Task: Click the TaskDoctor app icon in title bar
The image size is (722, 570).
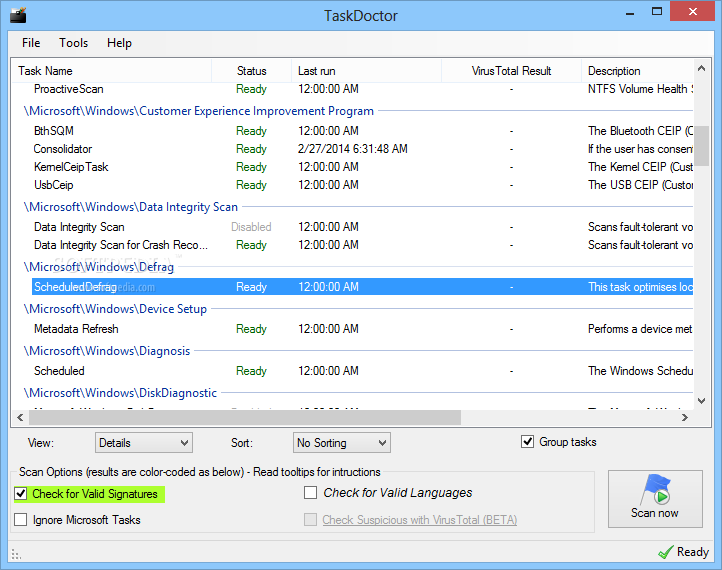Action: (x=18, y=15)
